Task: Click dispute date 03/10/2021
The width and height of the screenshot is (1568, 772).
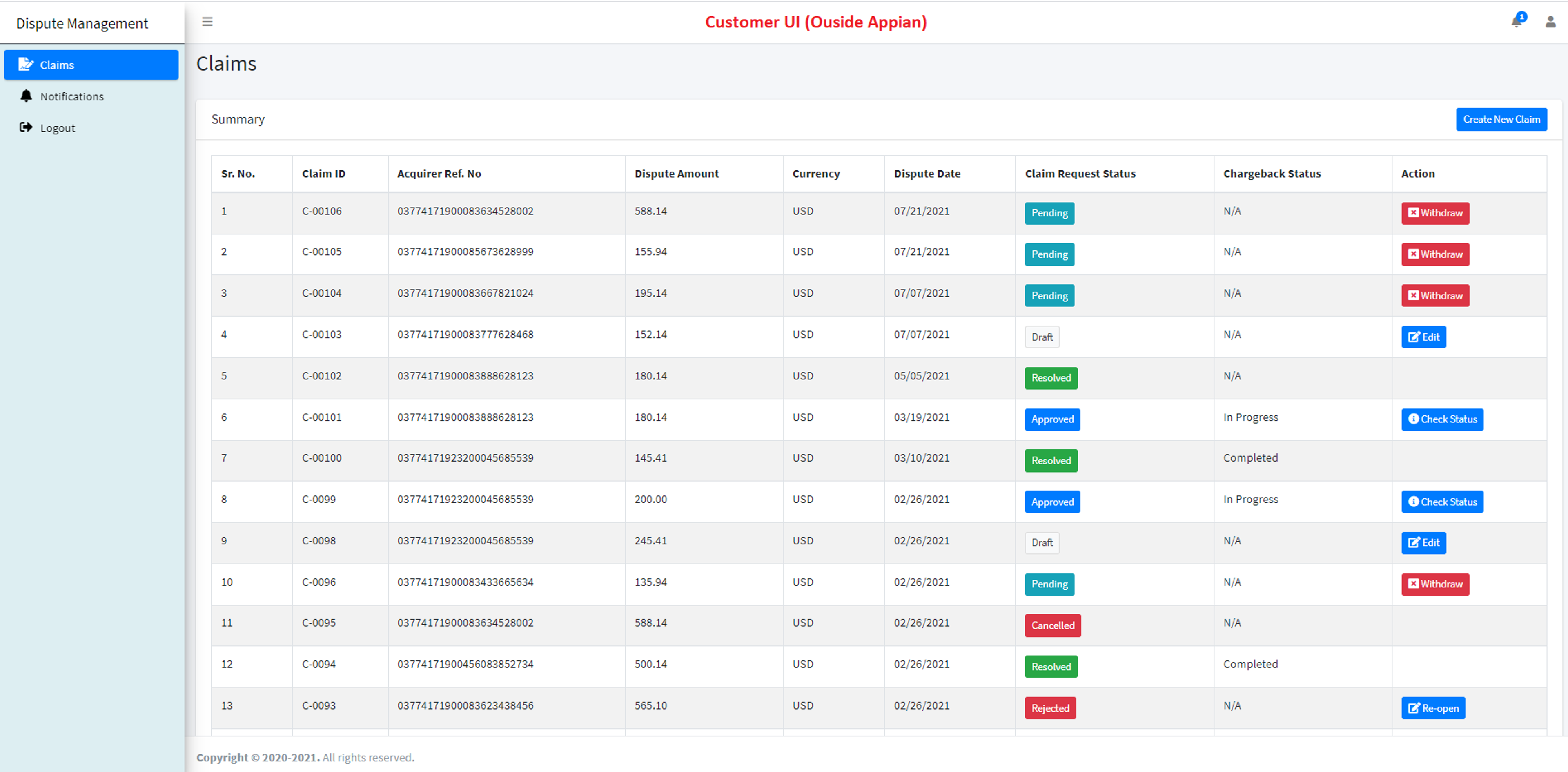Action: [921, 458]
